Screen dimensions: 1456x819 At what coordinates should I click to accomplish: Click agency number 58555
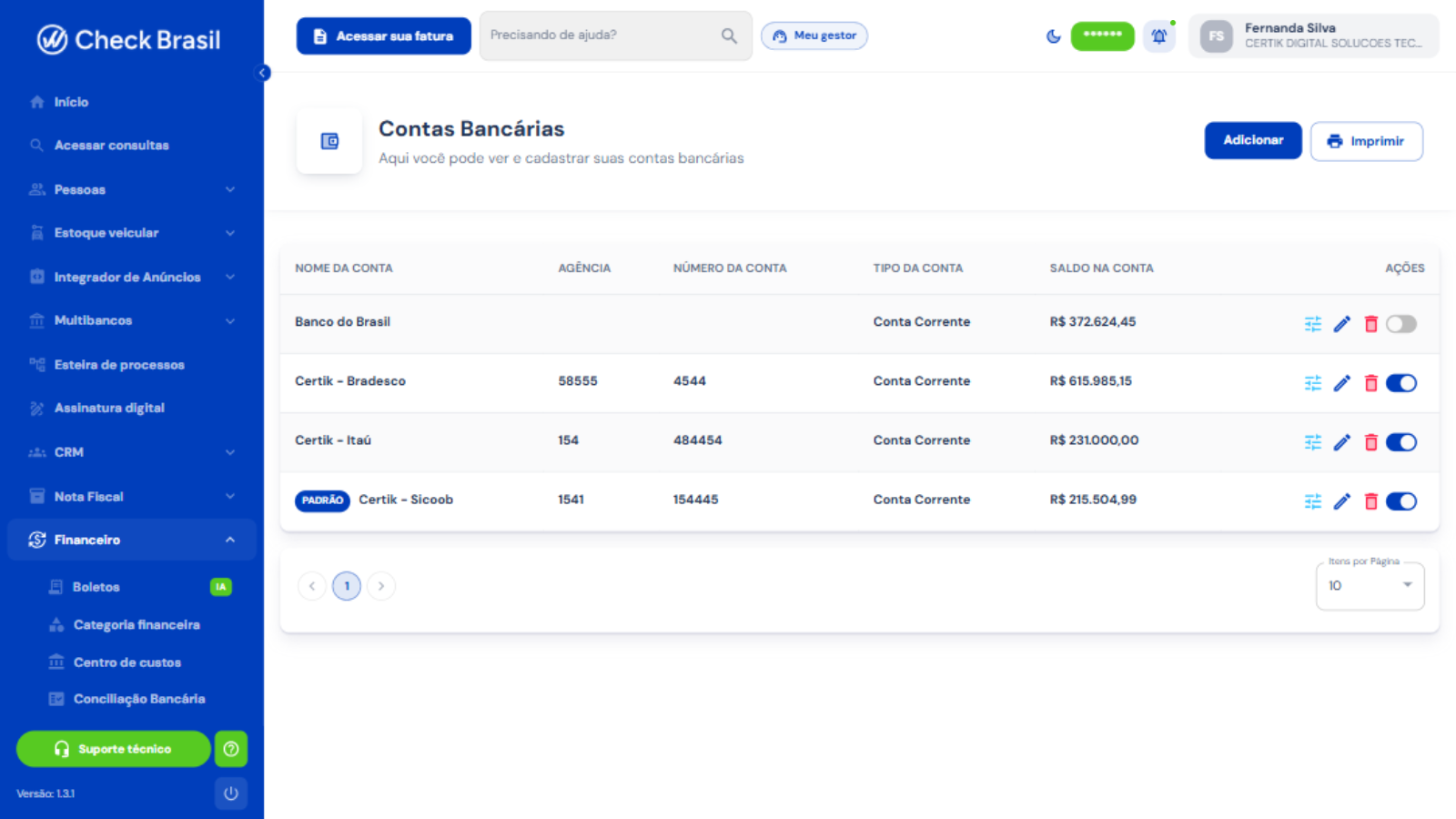click(x=578, y=381)
